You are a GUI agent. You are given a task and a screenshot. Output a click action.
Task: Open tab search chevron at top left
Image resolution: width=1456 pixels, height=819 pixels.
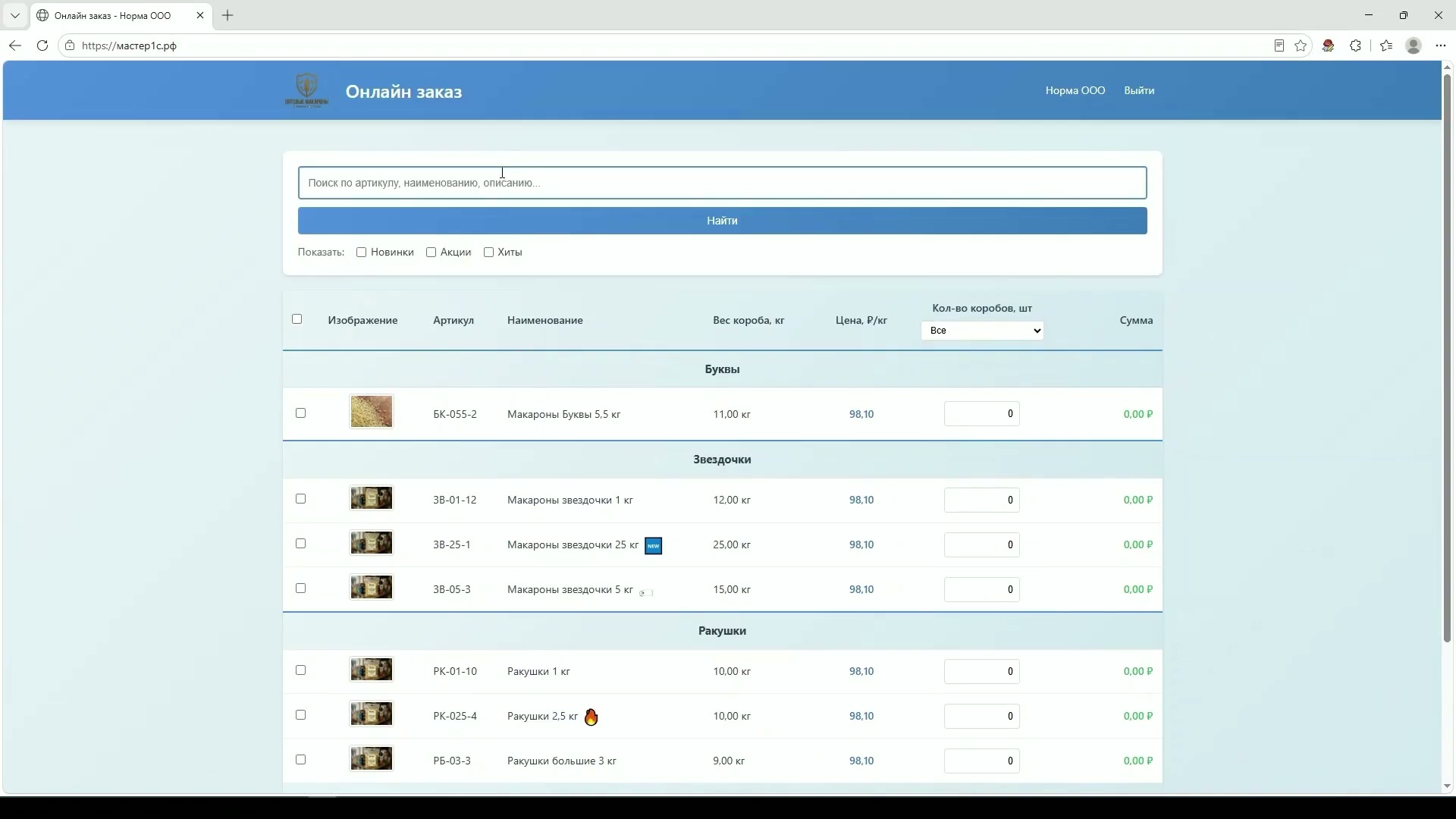point(15,15)
